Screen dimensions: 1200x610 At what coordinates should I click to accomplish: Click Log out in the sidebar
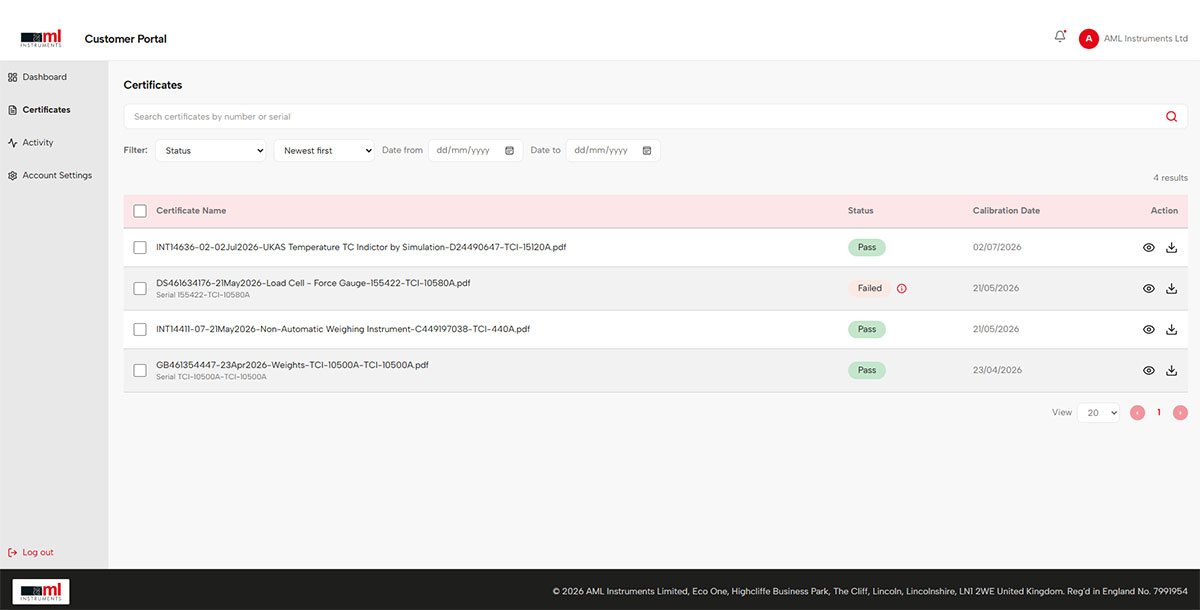pos(31,552)
